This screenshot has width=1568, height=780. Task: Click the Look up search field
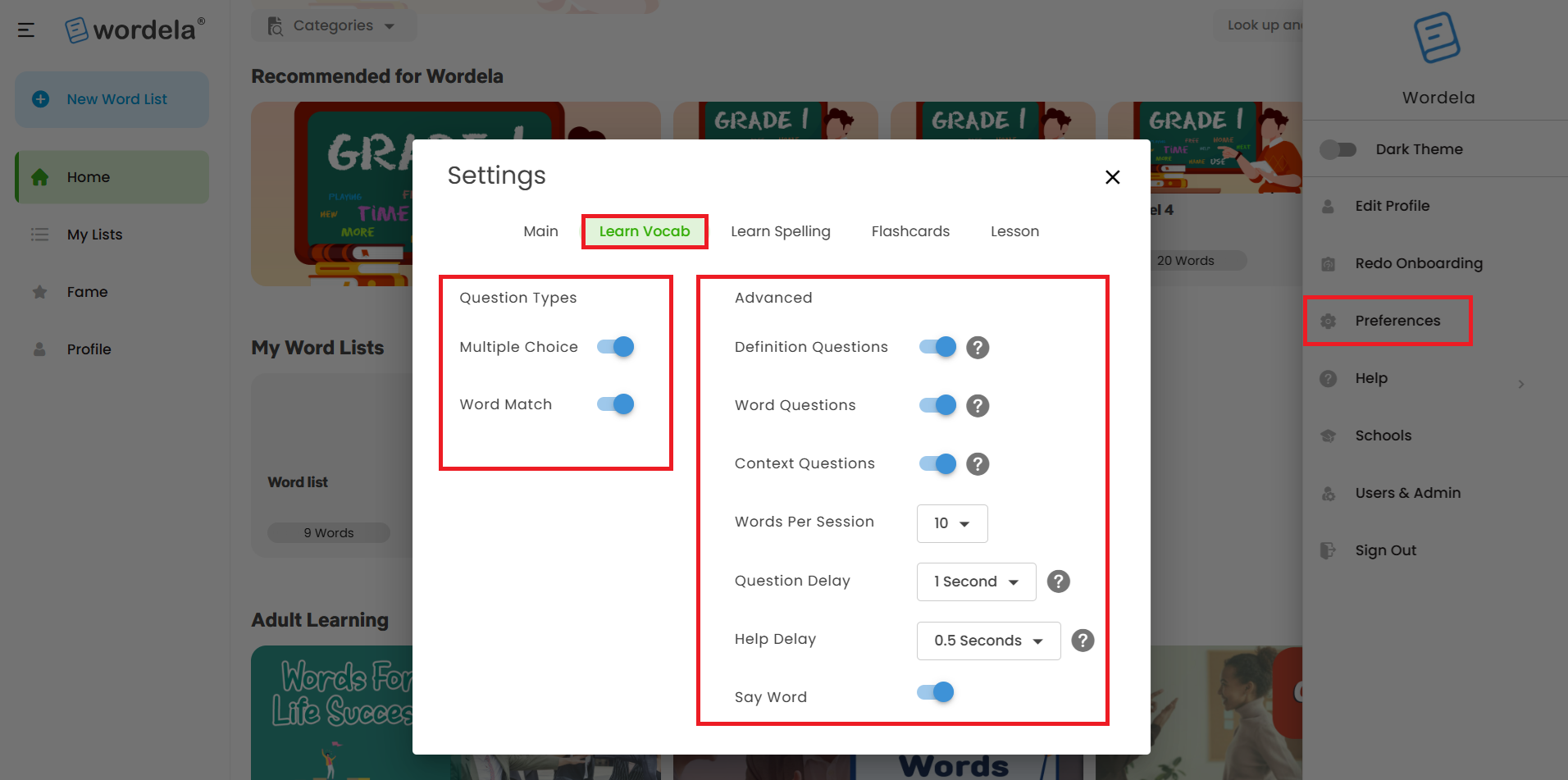[1258, 25]
